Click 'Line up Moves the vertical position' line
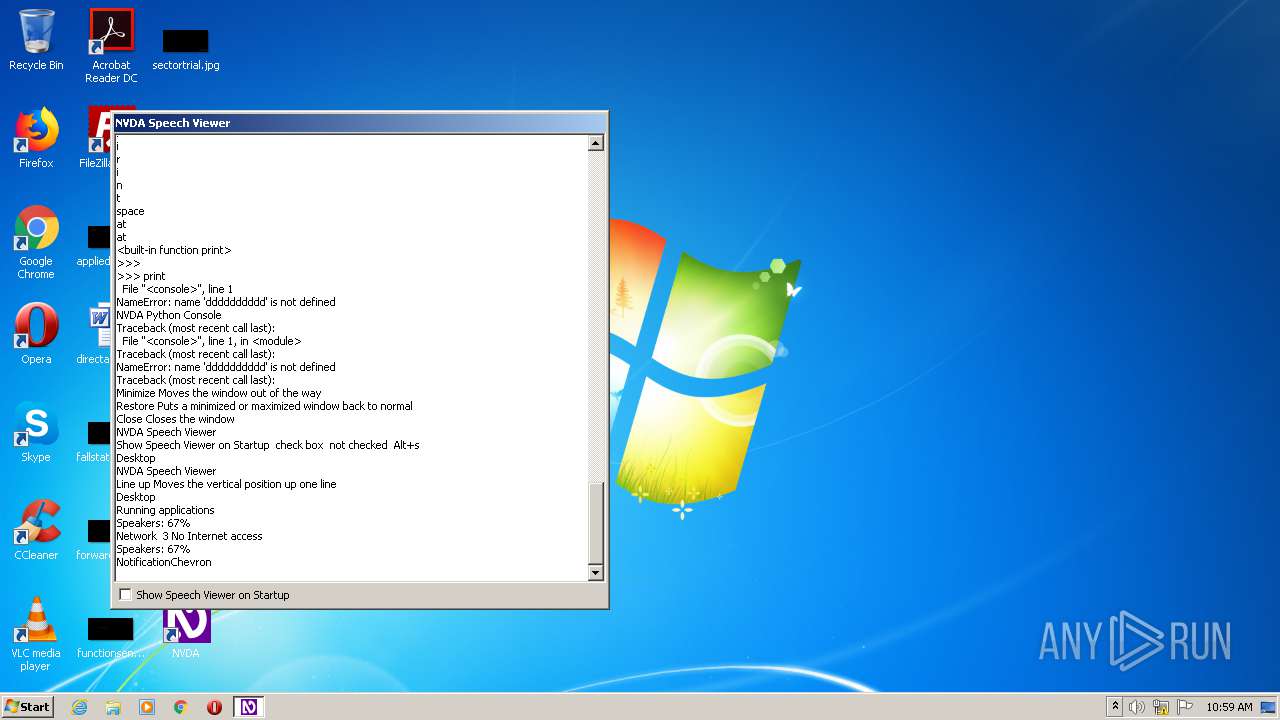 coord(226,484)
